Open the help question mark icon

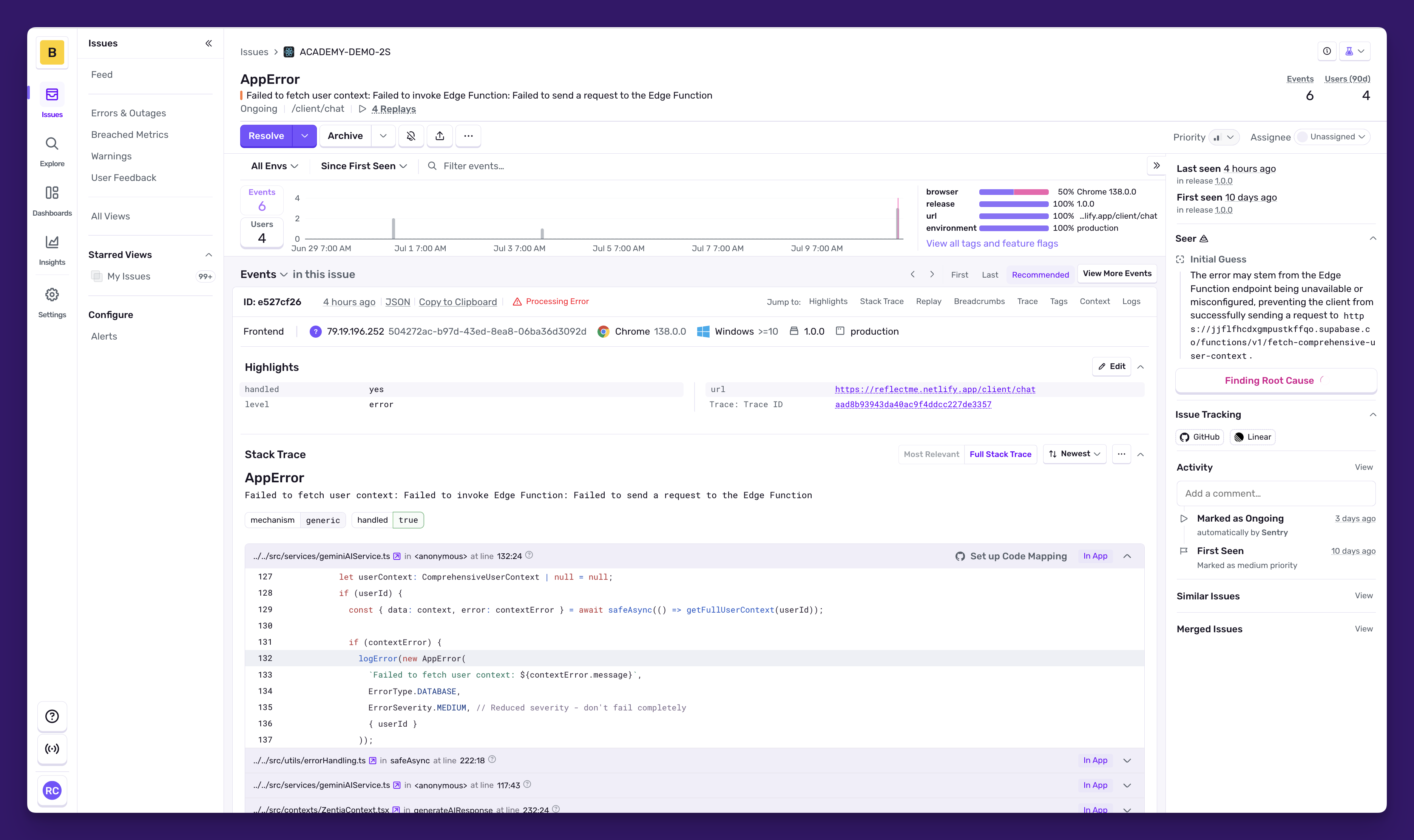(52, 716)
